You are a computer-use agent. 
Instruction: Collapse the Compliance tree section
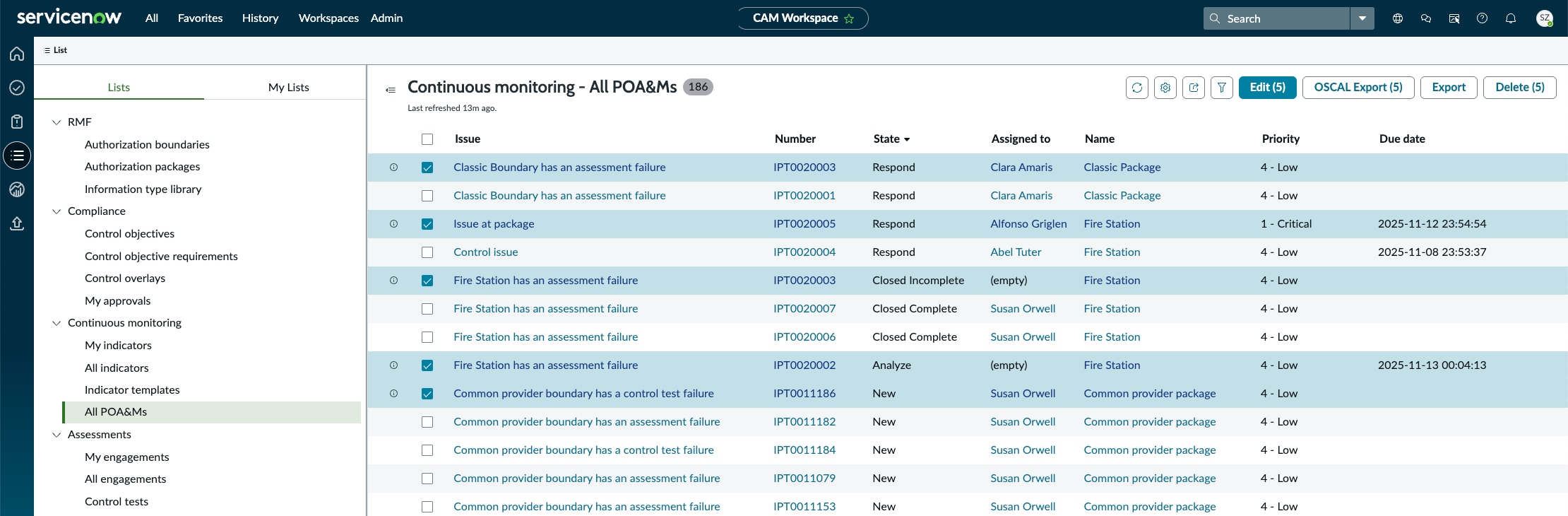(x=57, y=211)
